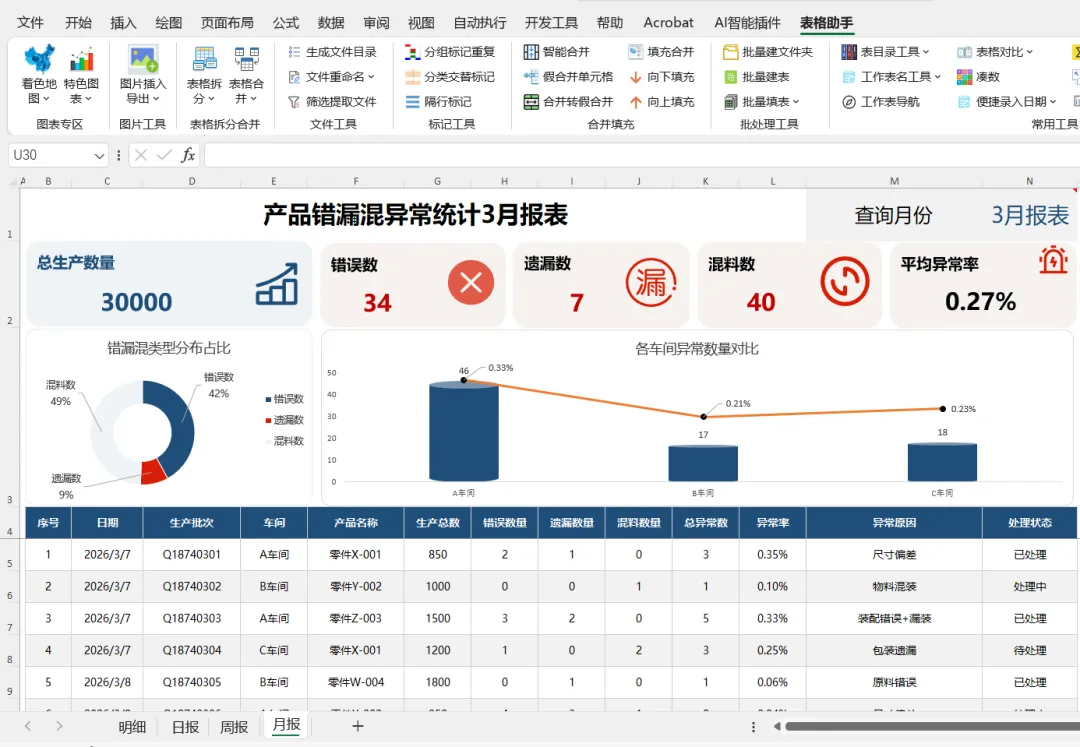The width and height of the screenshot is (1080, 747).
Task: Click the 混料数 circular arrows icon
Action: pos(844,282)
